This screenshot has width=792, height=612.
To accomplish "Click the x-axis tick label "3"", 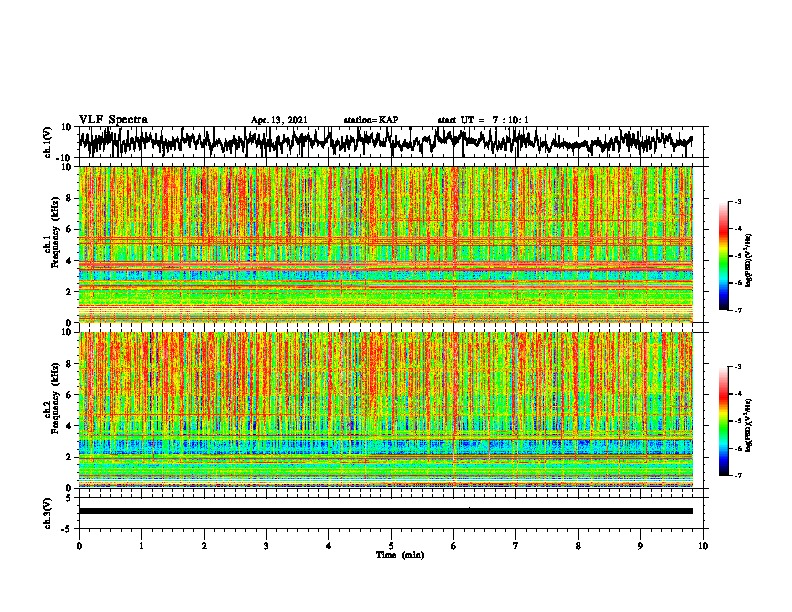I will point(266,546).
